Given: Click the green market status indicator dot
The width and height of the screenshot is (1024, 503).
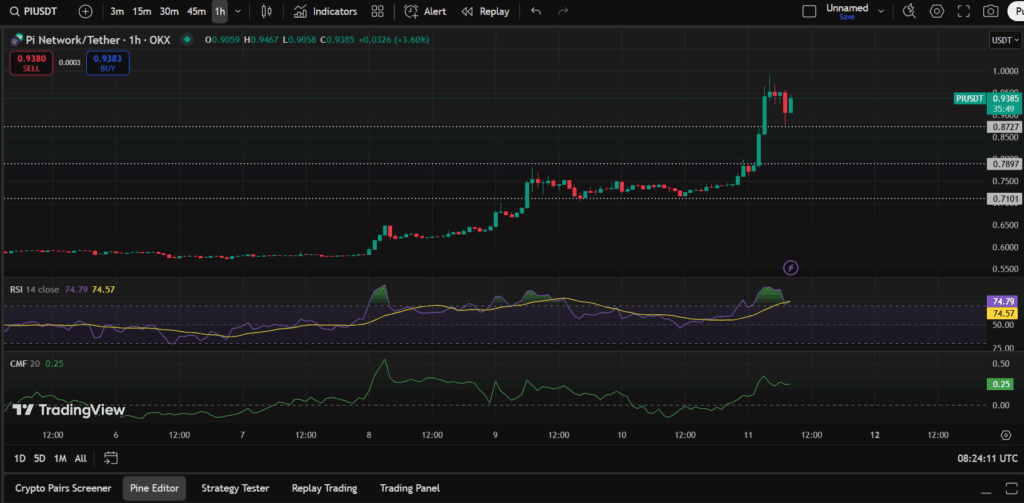Looking at the screenshot, I should pyautogui.click(x=187, y=40).
